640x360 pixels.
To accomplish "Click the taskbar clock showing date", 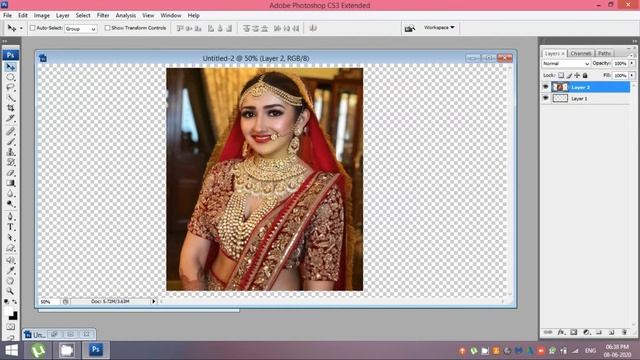I will (x=617, y=351).
